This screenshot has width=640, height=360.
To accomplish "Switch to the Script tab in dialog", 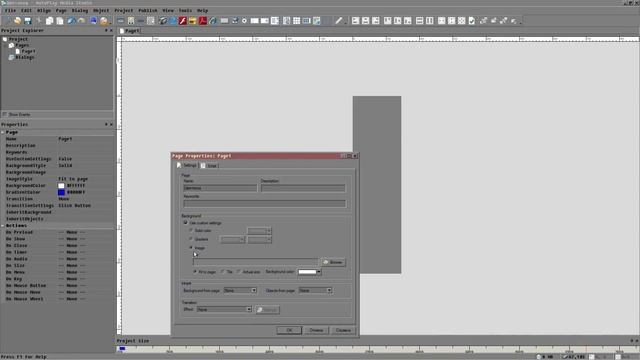I will coord(209,166).
